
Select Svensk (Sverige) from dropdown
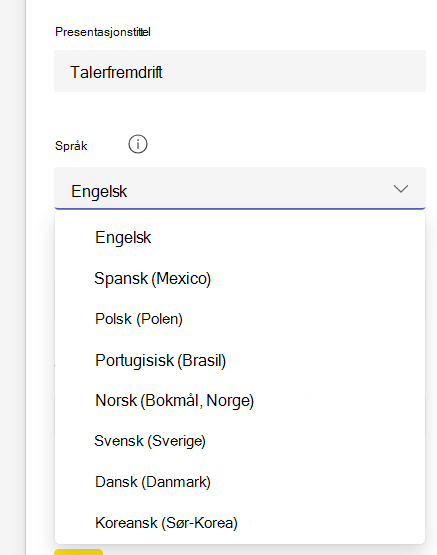(240, 441)
